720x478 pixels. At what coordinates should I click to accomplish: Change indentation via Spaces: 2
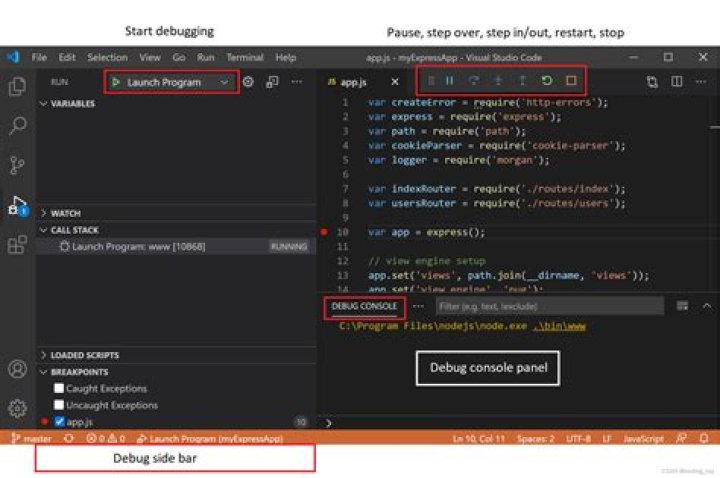tap(535, 439)
